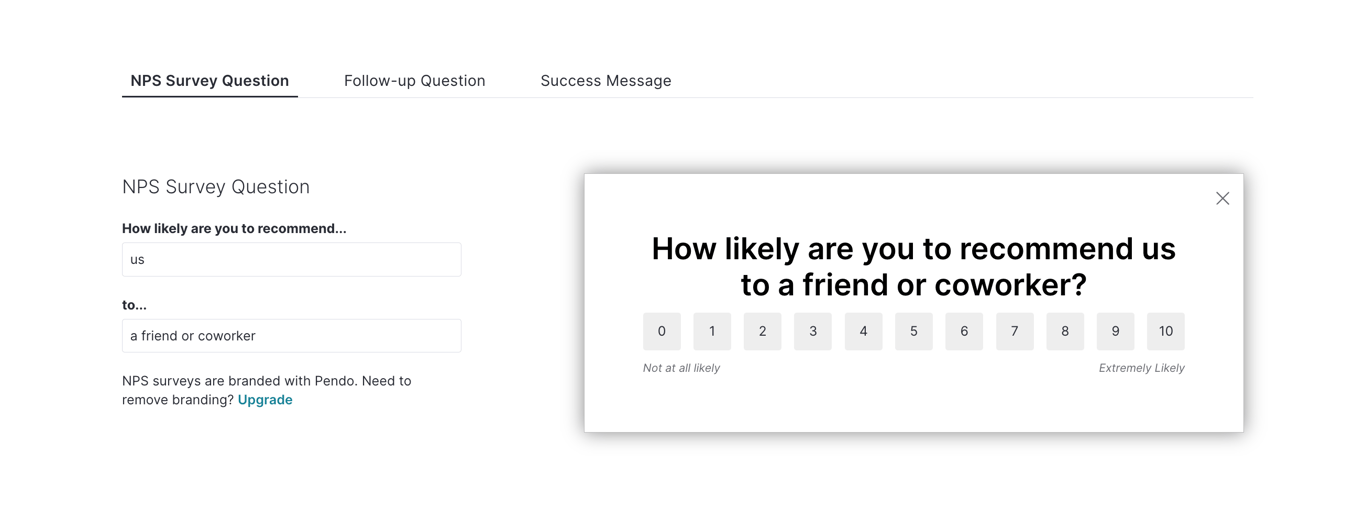Viewport: 1366px width, 530px height.
Task: Click the 'Not at all likely' label
Action: [x=681, y=368]
